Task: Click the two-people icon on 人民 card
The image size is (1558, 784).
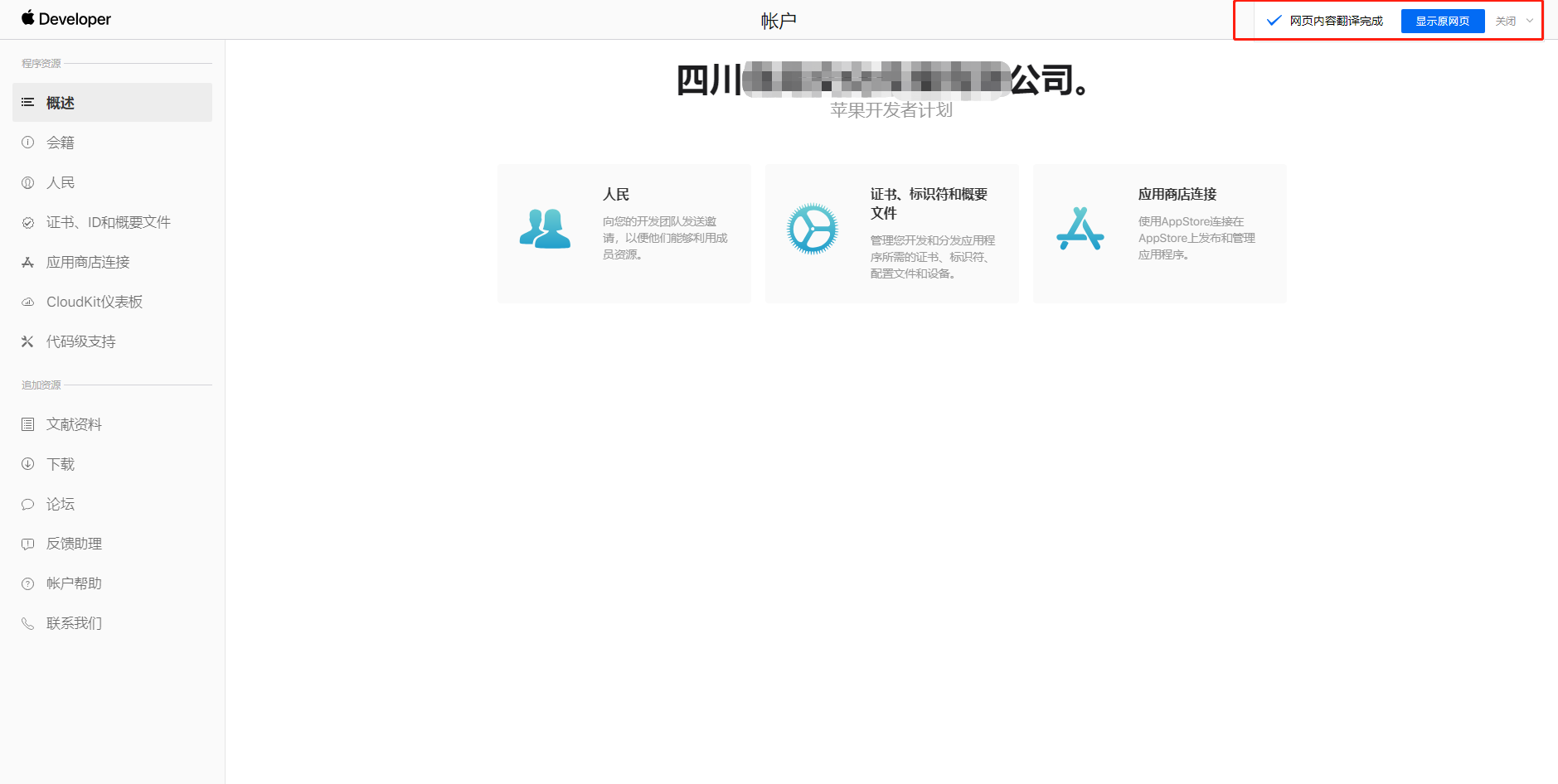Action: point(545,229)
